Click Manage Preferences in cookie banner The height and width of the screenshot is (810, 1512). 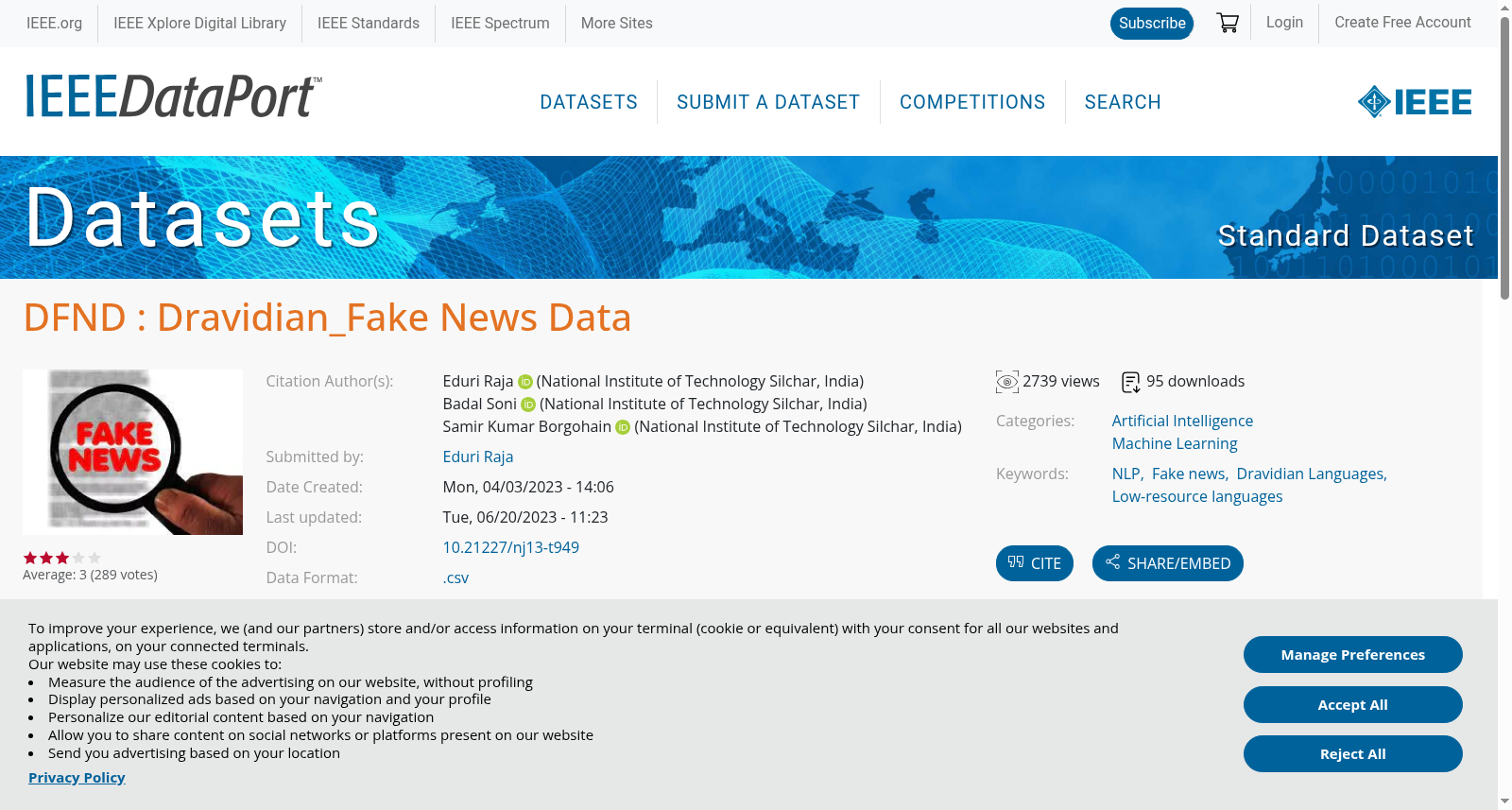coord(1353,655)
